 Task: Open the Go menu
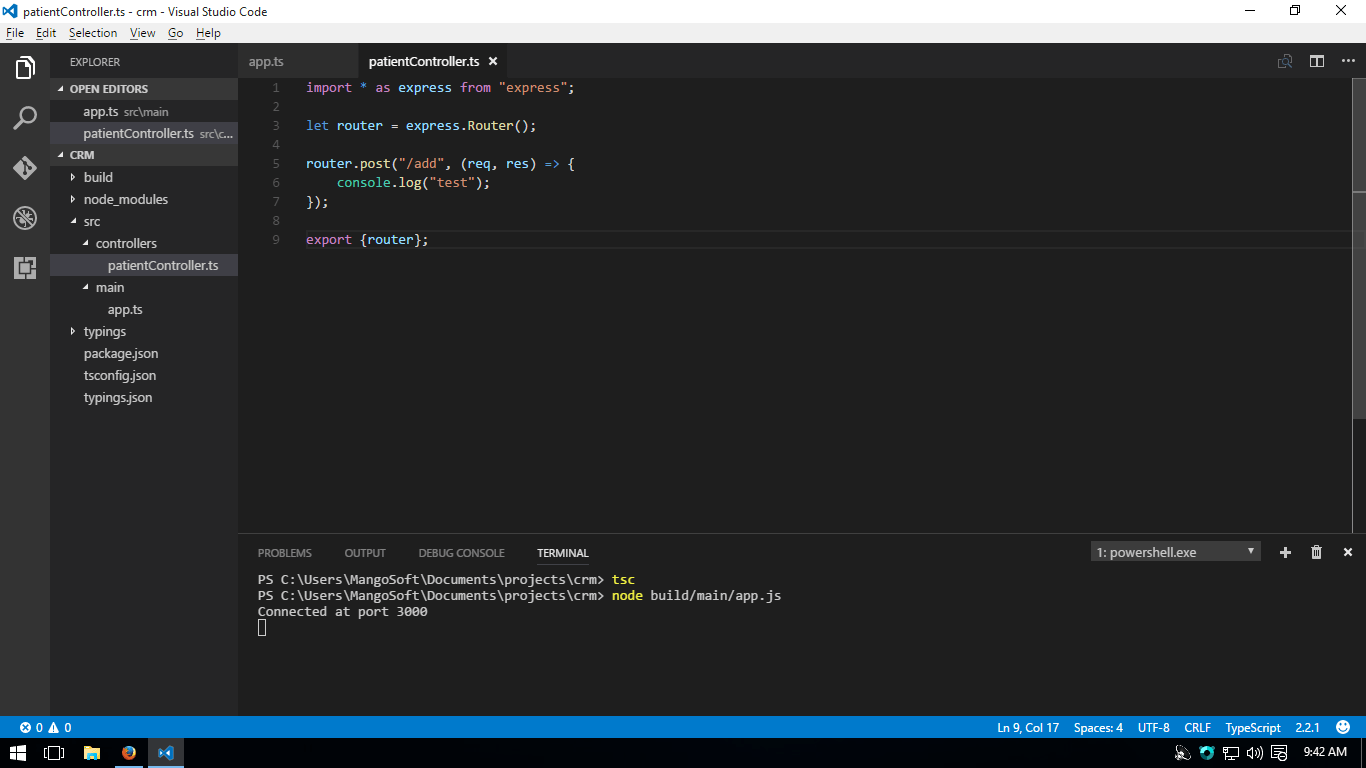click(176, 33)
